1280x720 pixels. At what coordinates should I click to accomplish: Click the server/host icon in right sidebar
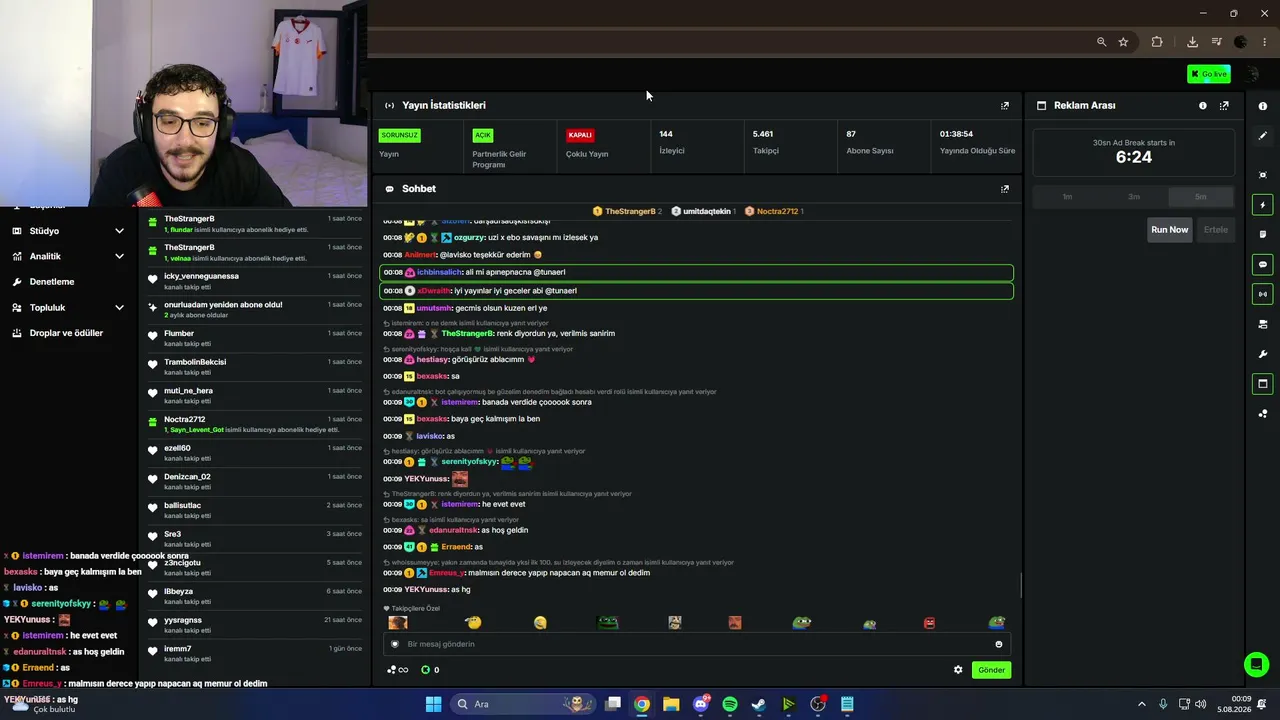pos(1263,324)
